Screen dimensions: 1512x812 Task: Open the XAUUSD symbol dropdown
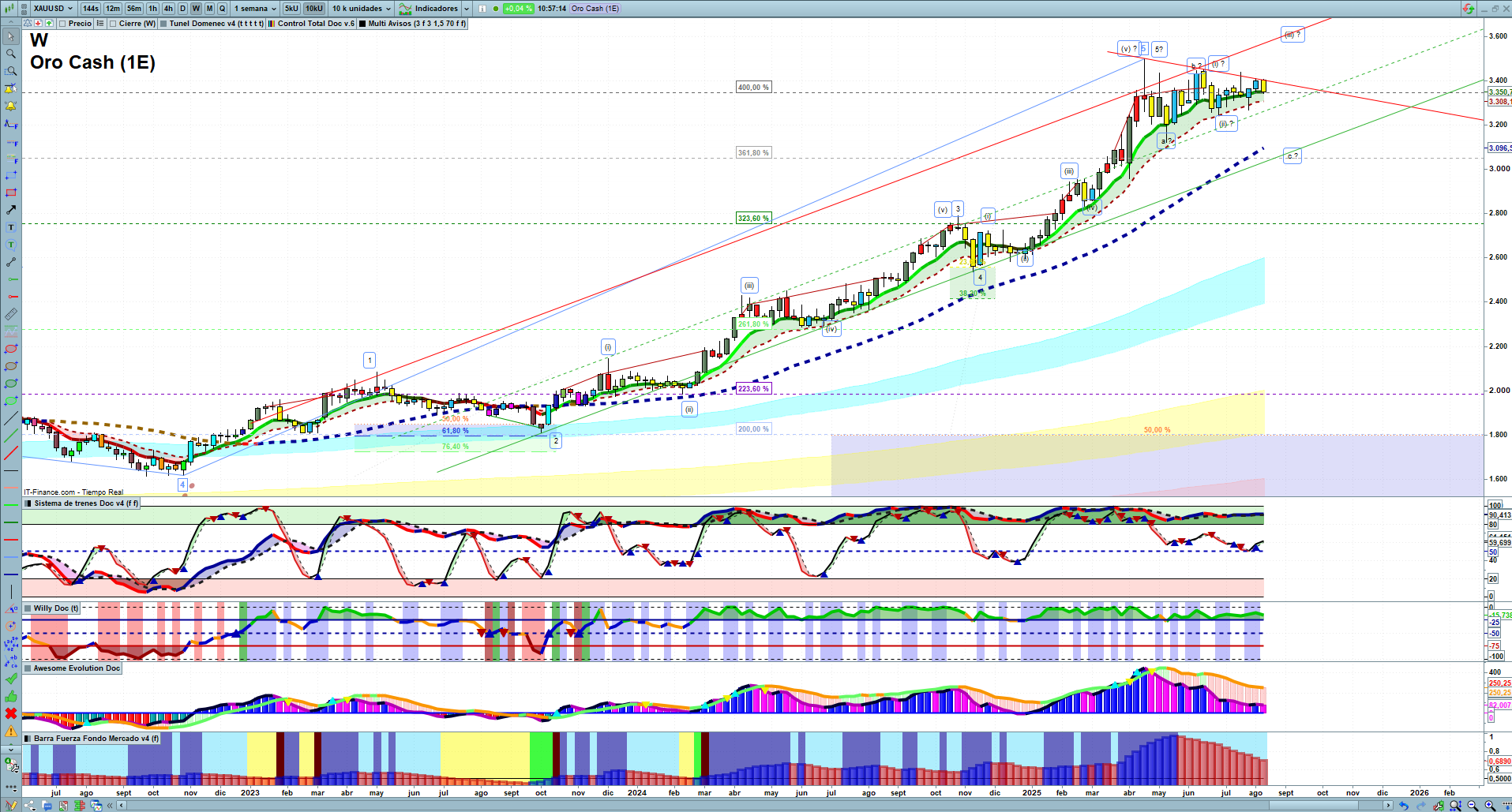pyautogui.click(x=53, y=9)
